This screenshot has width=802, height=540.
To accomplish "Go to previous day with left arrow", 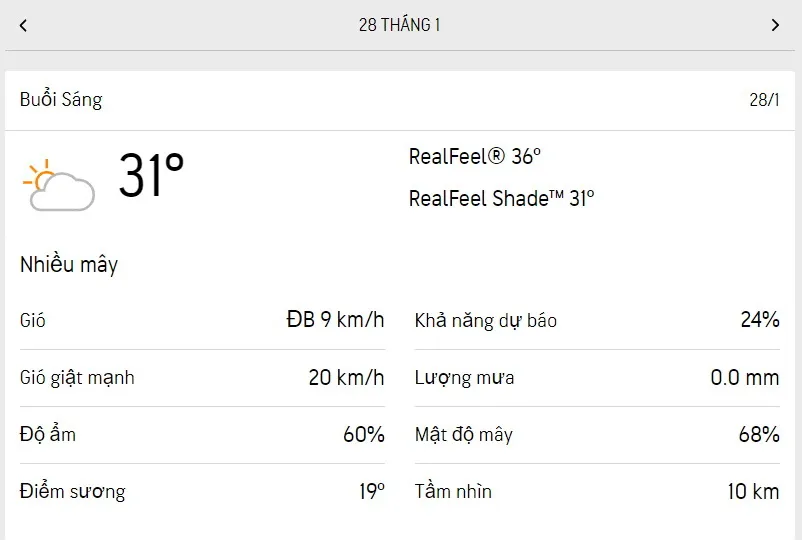I will point(23,25).
